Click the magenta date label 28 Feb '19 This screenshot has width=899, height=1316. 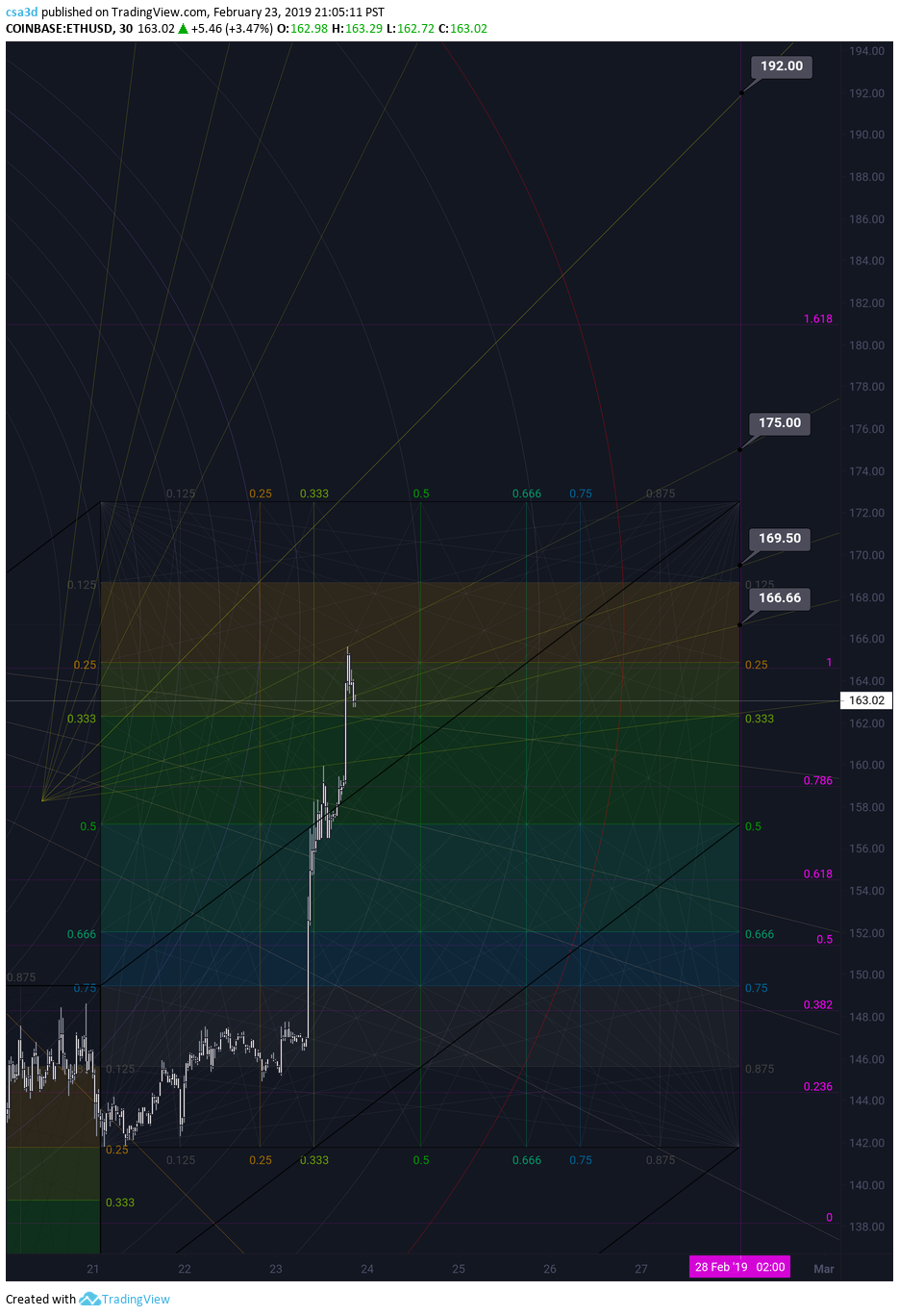[x=721, y=1267]
